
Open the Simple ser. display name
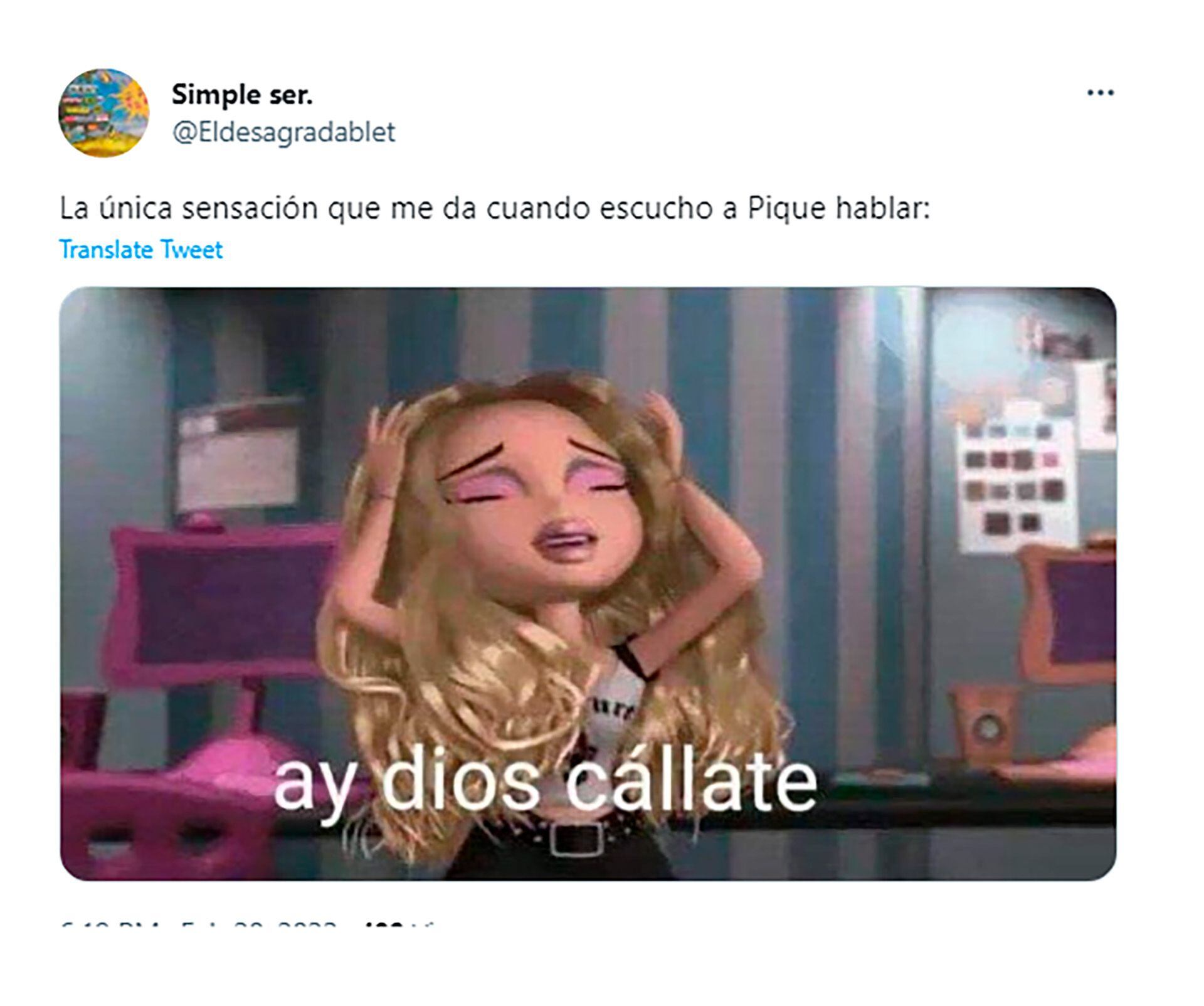tap(242, 95)
